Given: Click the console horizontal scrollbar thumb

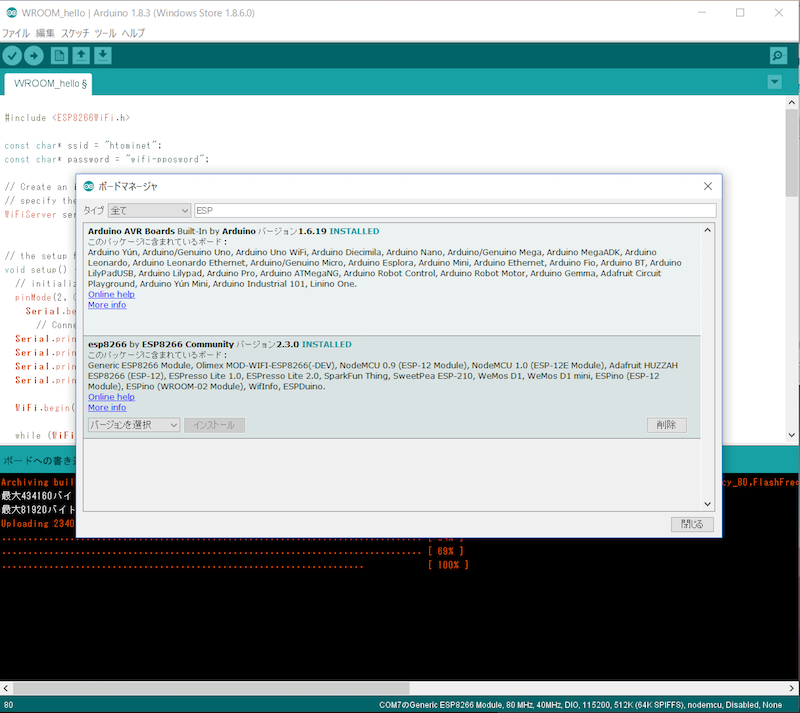Looking at the screenshot, I should [211, 688].
